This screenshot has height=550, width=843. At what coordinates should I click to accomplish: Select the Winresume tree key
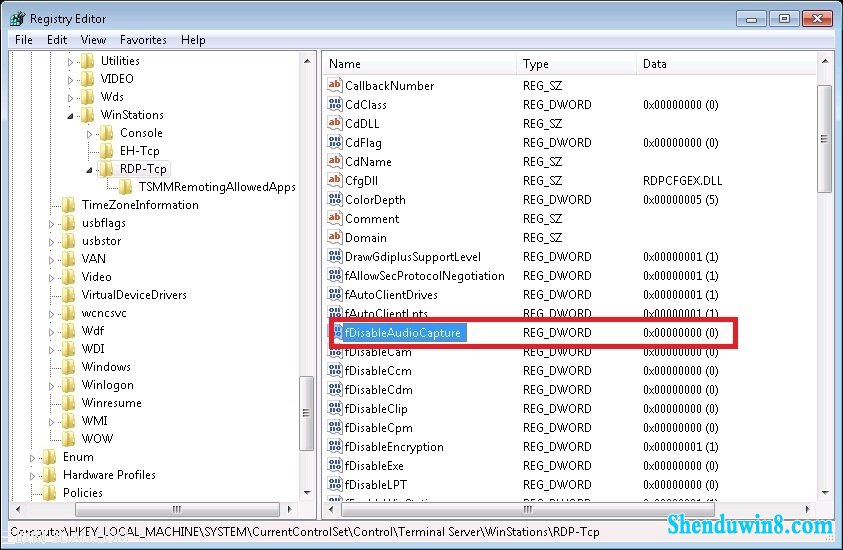111,403
